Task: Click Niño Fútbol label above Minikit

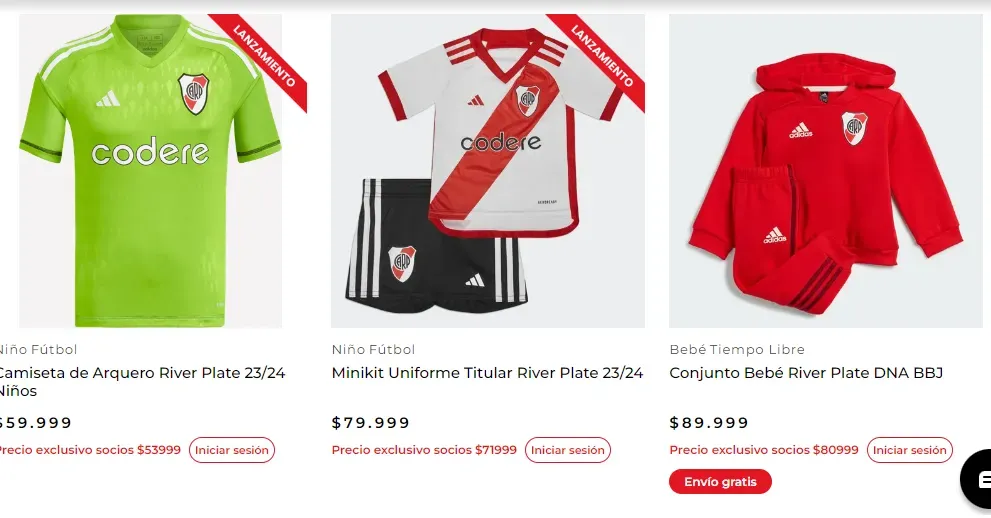Action: point(373,349)
